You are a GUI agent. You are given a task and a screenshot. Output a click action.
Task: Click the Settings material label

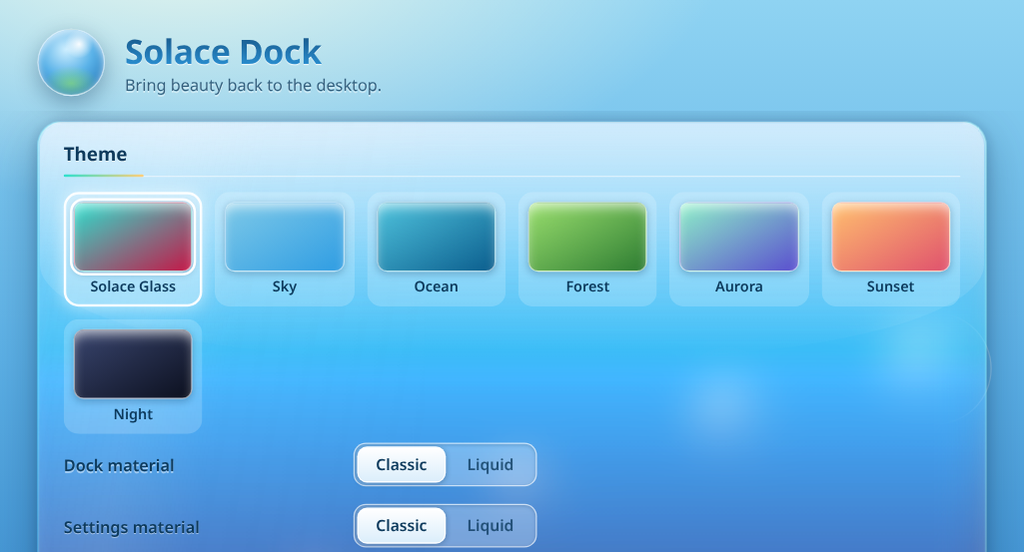click(131, 527)
